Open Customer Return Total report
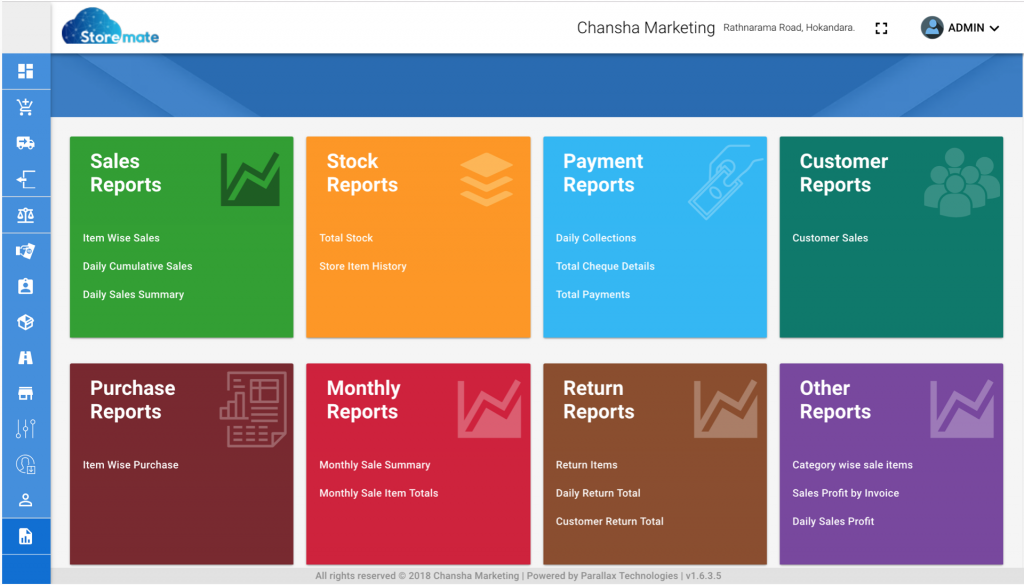The width and height of the screenshot is (1024, 585). 609,521
